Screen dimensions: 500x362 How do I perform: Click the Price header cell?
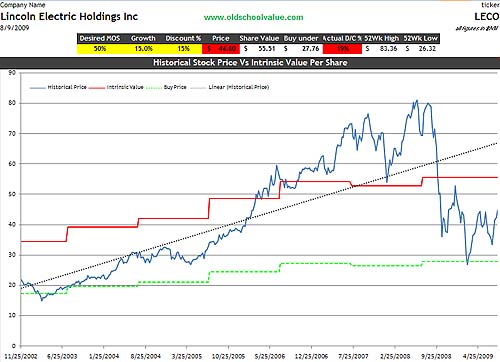coord(221,38)
